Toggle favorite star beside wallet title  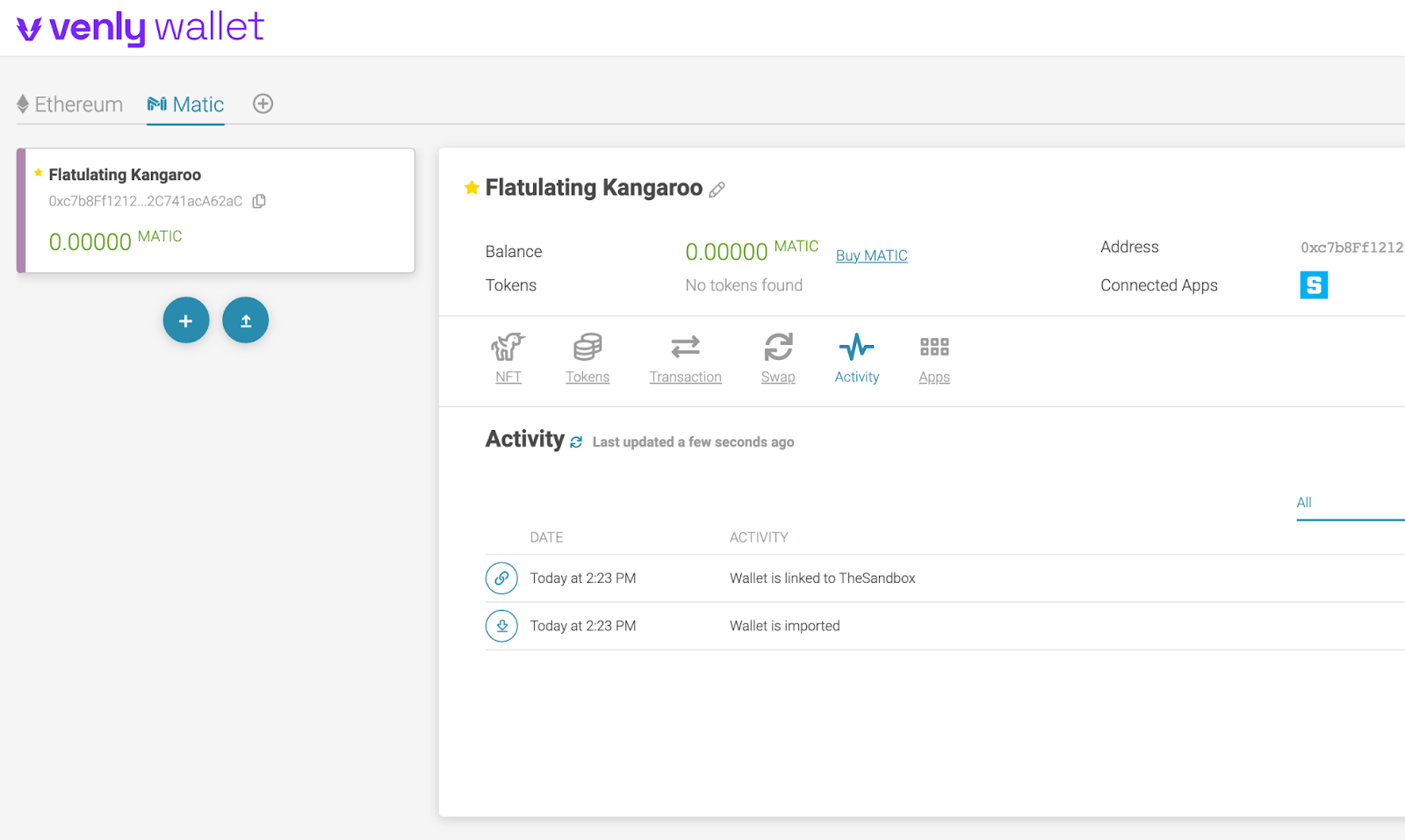point(472,188)
